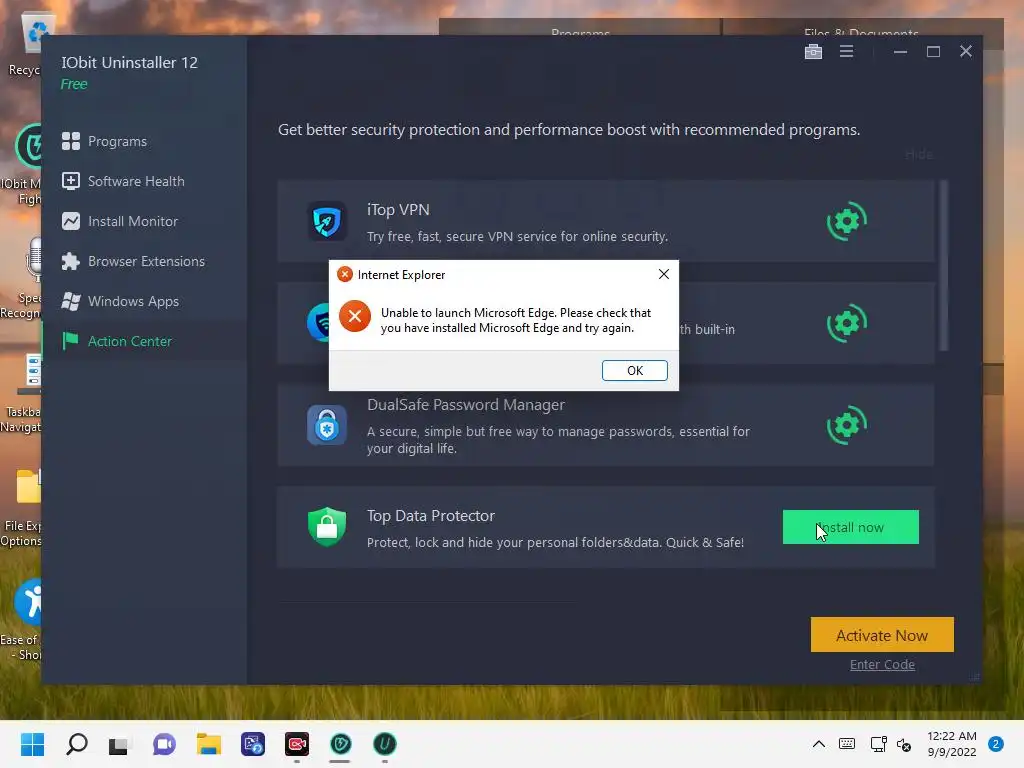1024x768 pixels.
Task: Click the red recorder app in taskbar
Action: [296, 744]
